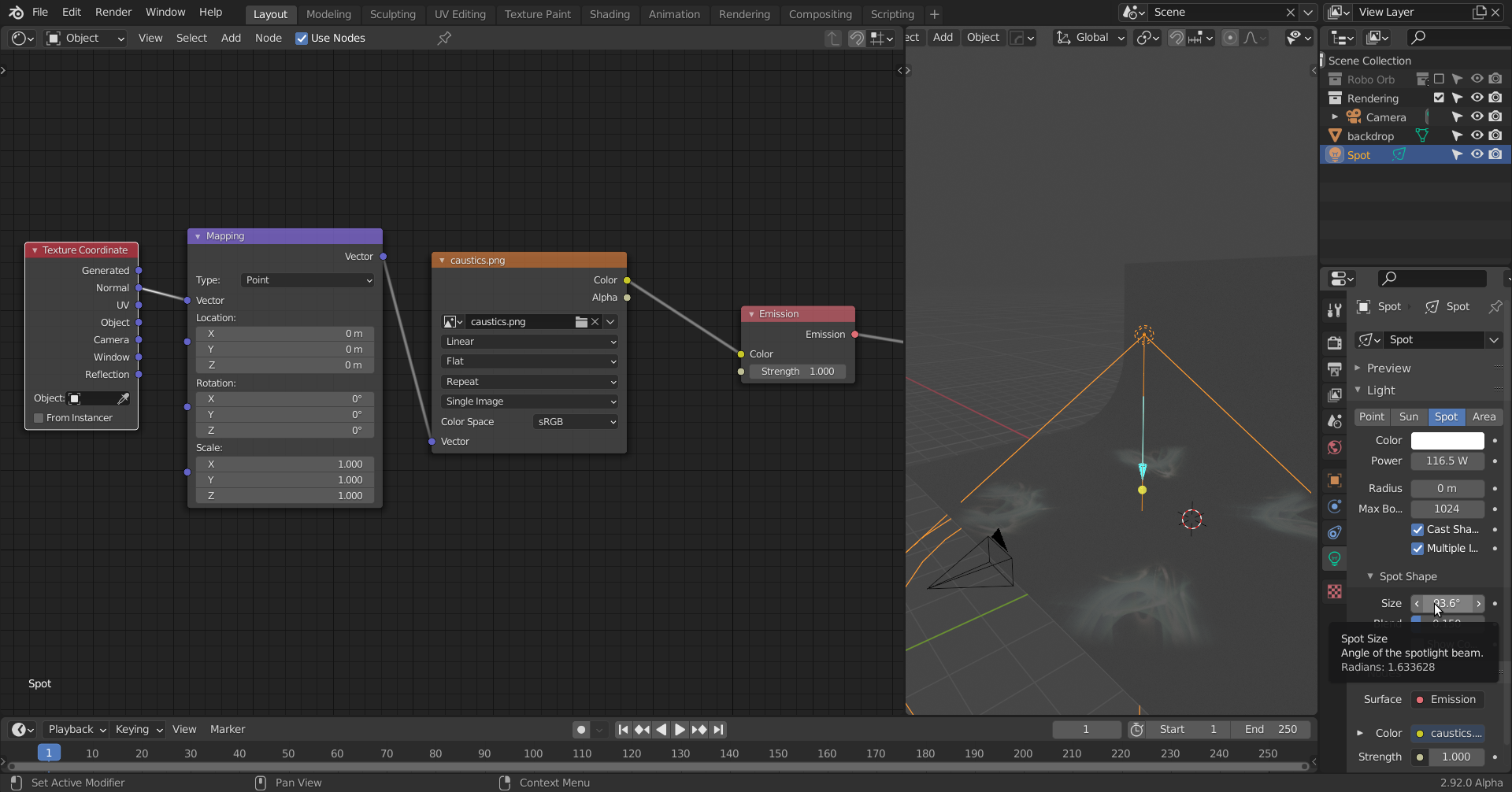Open the Color Space dropdown in caustics.png node
Viewport: 1512px width, 792px height.
pyautogui.click(x=575, y=421)
